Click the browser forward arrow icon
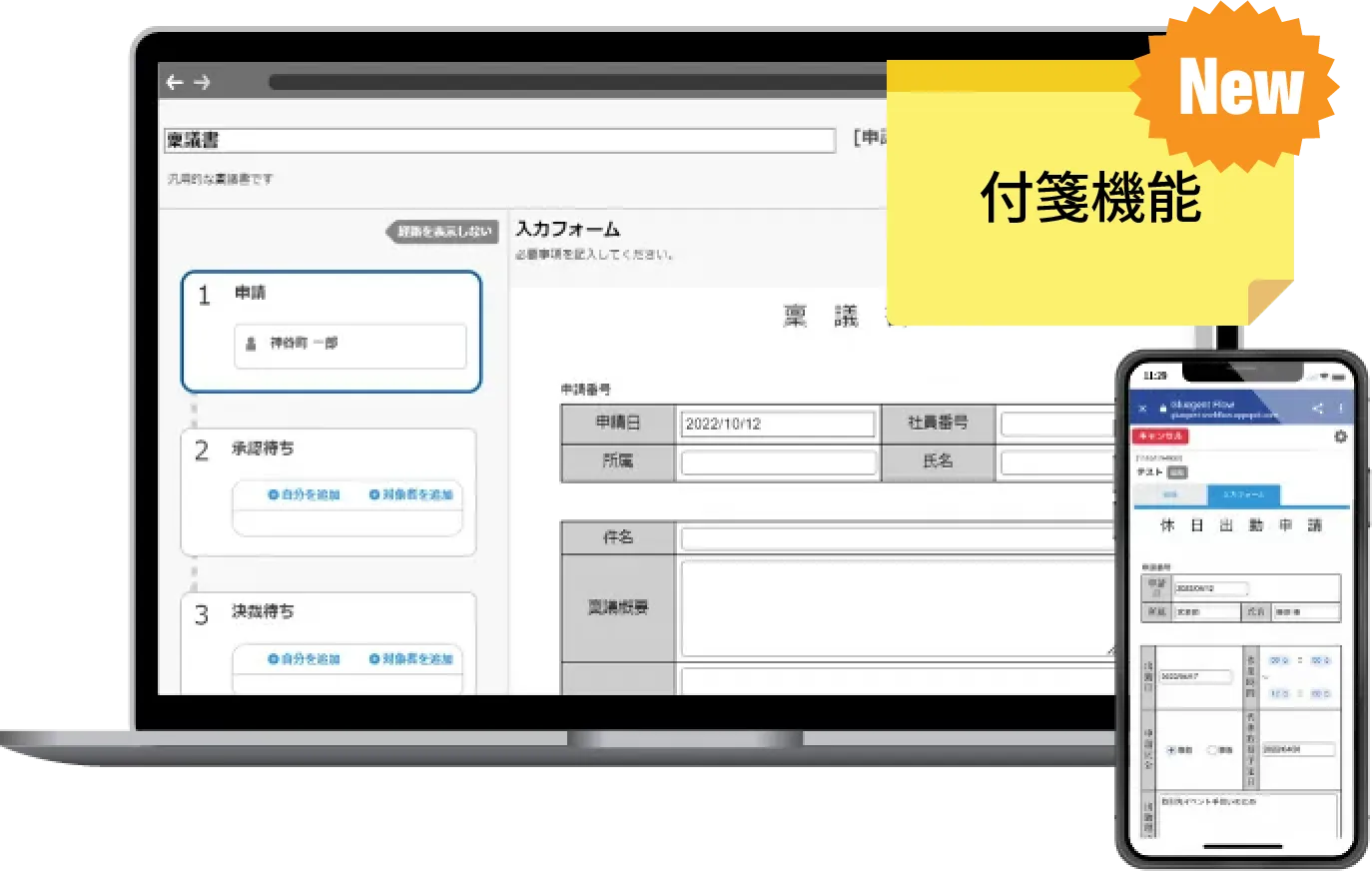The width and height of the screenshot is (1372, 871). pyautogui.click(x=204, y=82)
